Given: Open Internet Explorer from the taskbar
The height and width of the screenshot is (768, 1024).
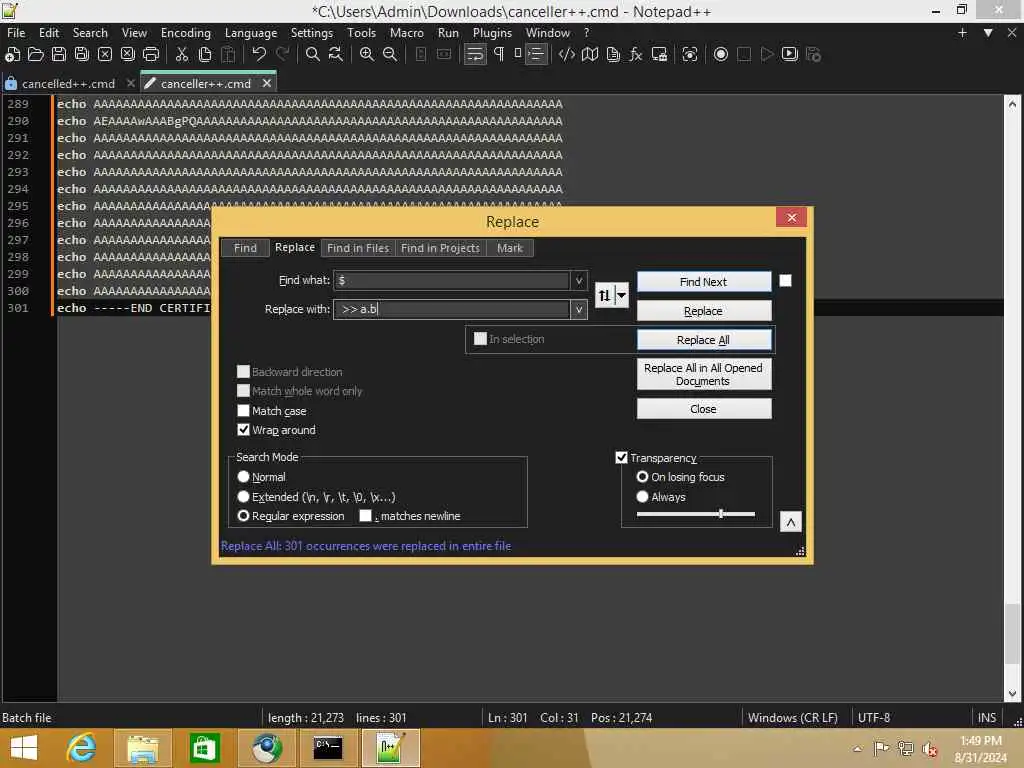Looking at the screenshot, I should [x=82, y=748].
